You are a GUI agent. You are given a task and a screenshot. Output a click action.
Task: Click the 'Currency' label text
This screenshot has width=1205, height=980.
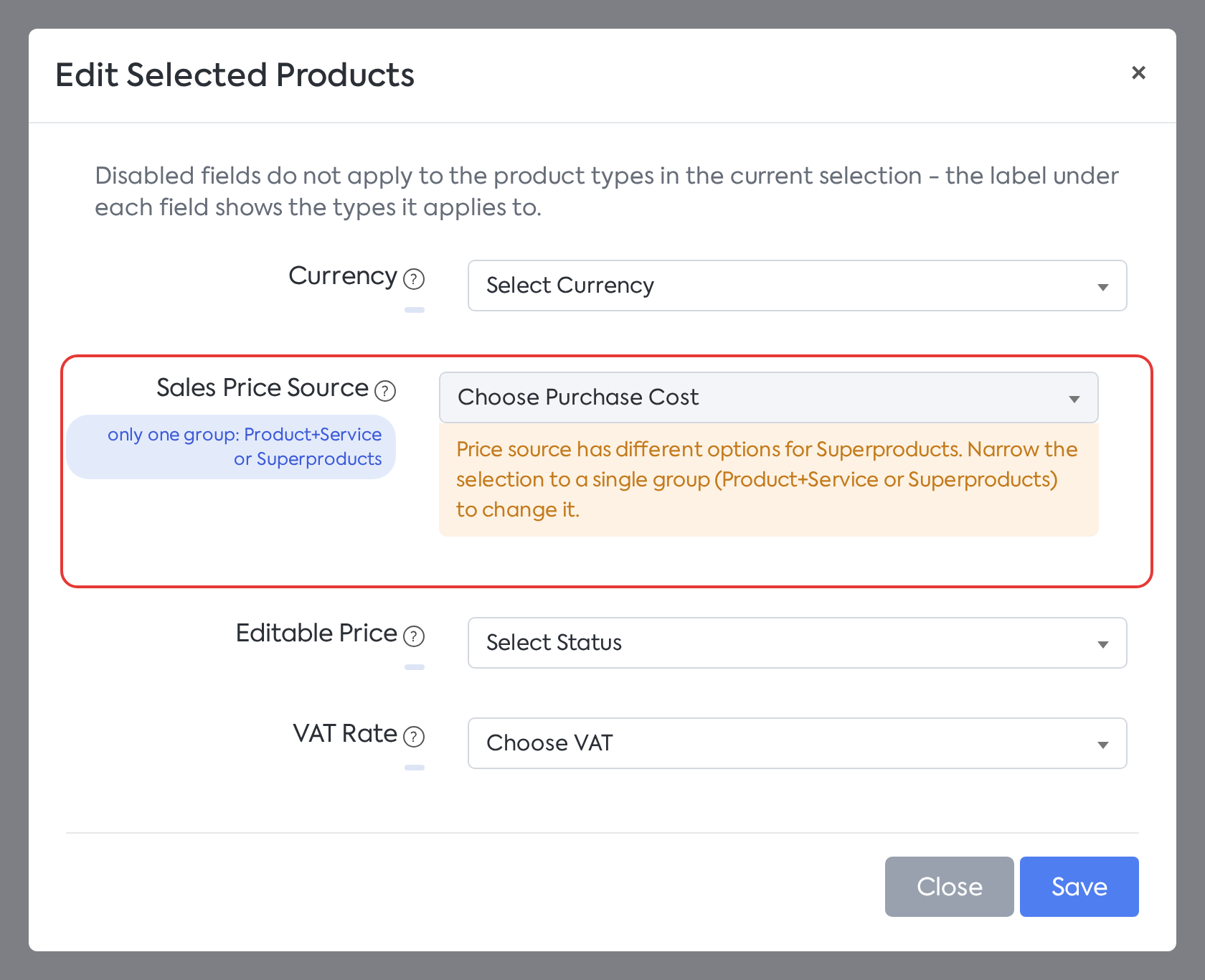(x=343, y=277)
